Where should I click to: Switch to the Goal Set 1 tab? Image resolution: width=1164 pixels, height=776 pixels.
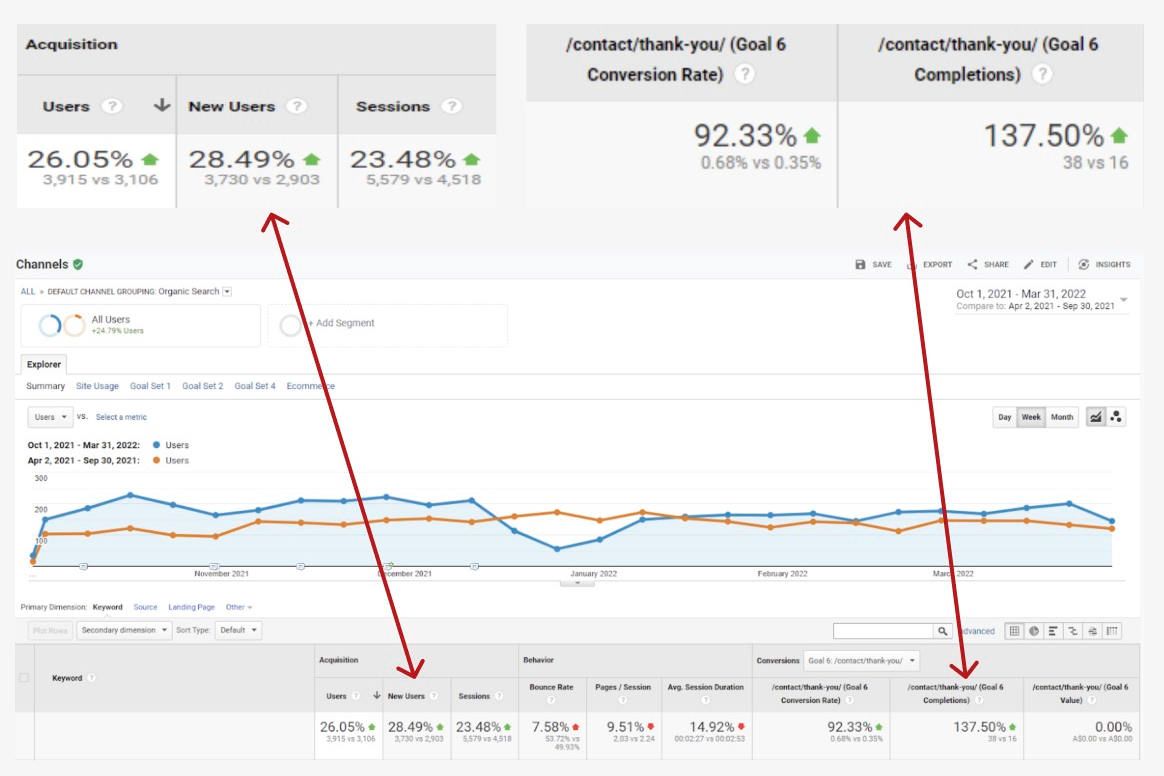click(x=150, y=386)
